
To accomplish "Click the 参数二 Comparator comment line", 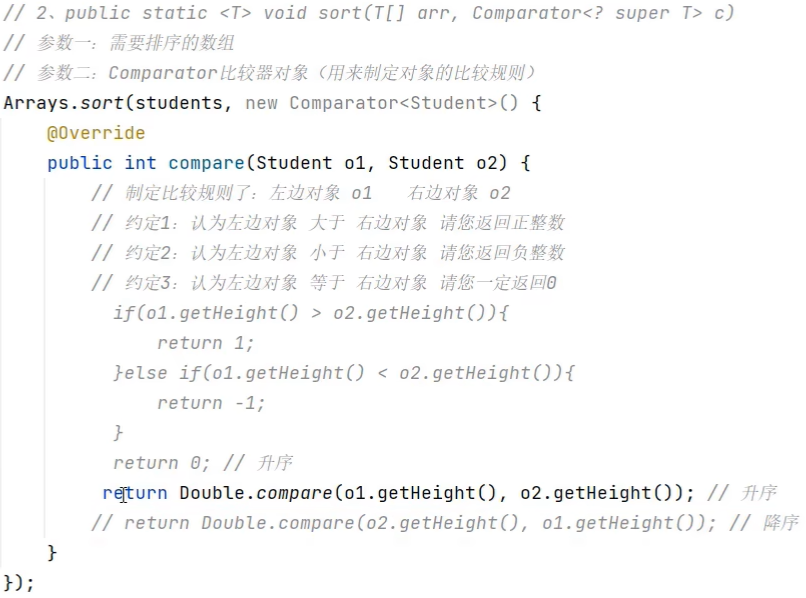I will point(270,73).
